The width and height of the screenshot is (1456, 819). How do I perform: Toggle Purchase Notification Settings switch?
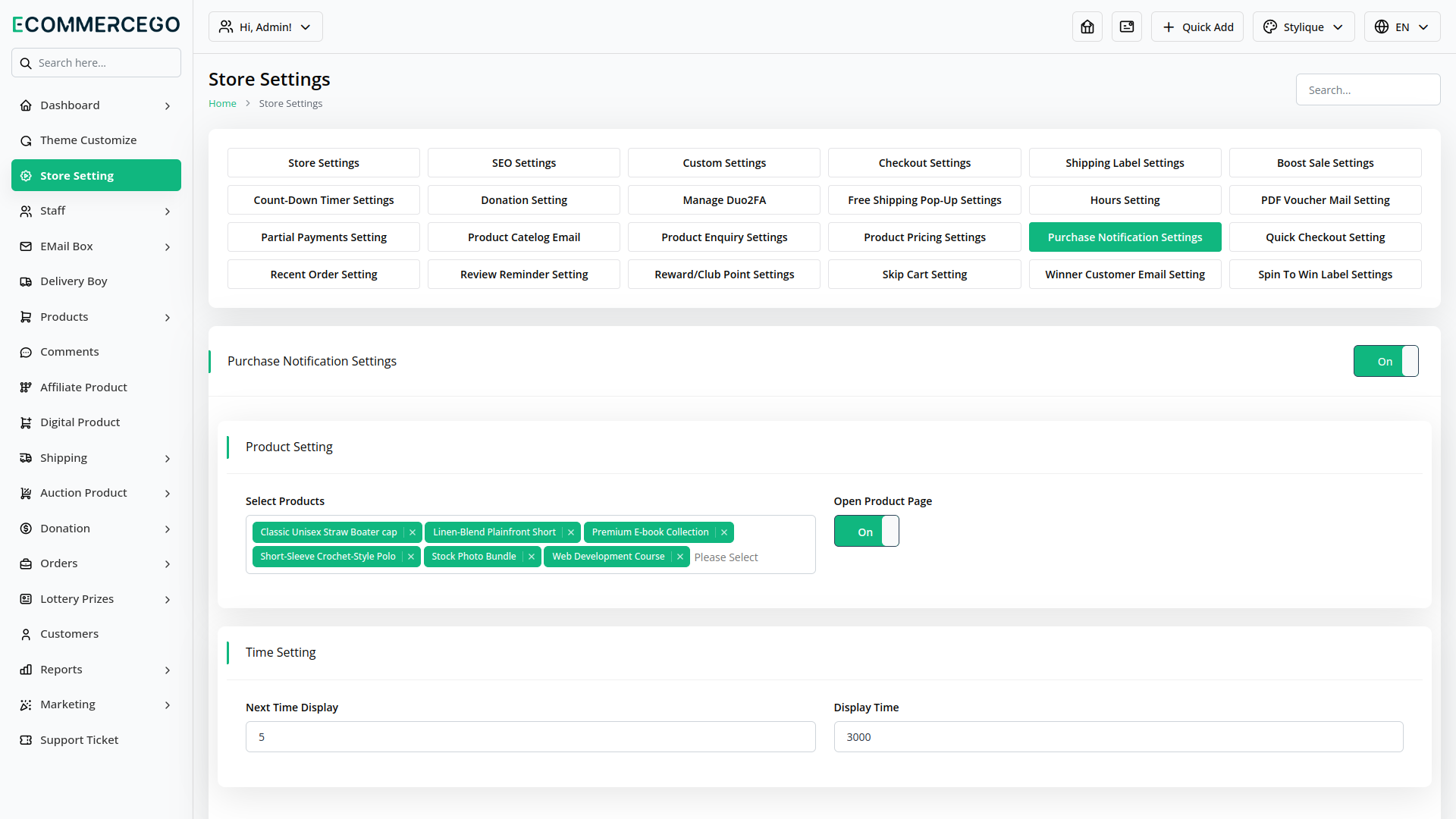(x=1385, y=361)
